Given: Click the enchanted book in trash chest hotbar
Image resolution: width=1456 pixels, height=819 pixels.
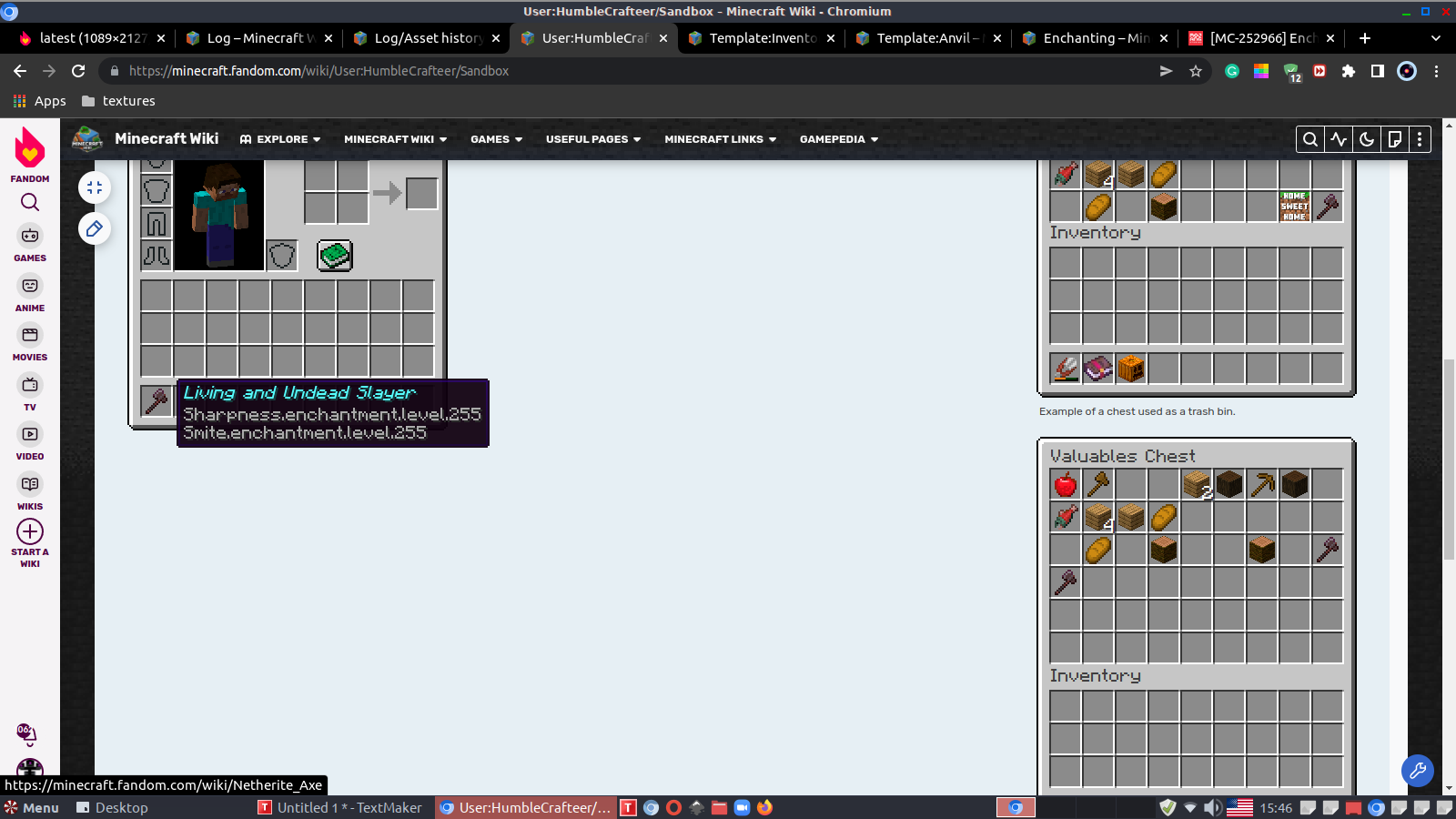Looking at the screenshot, I should pyautogui.click(x=1098, y=369).
